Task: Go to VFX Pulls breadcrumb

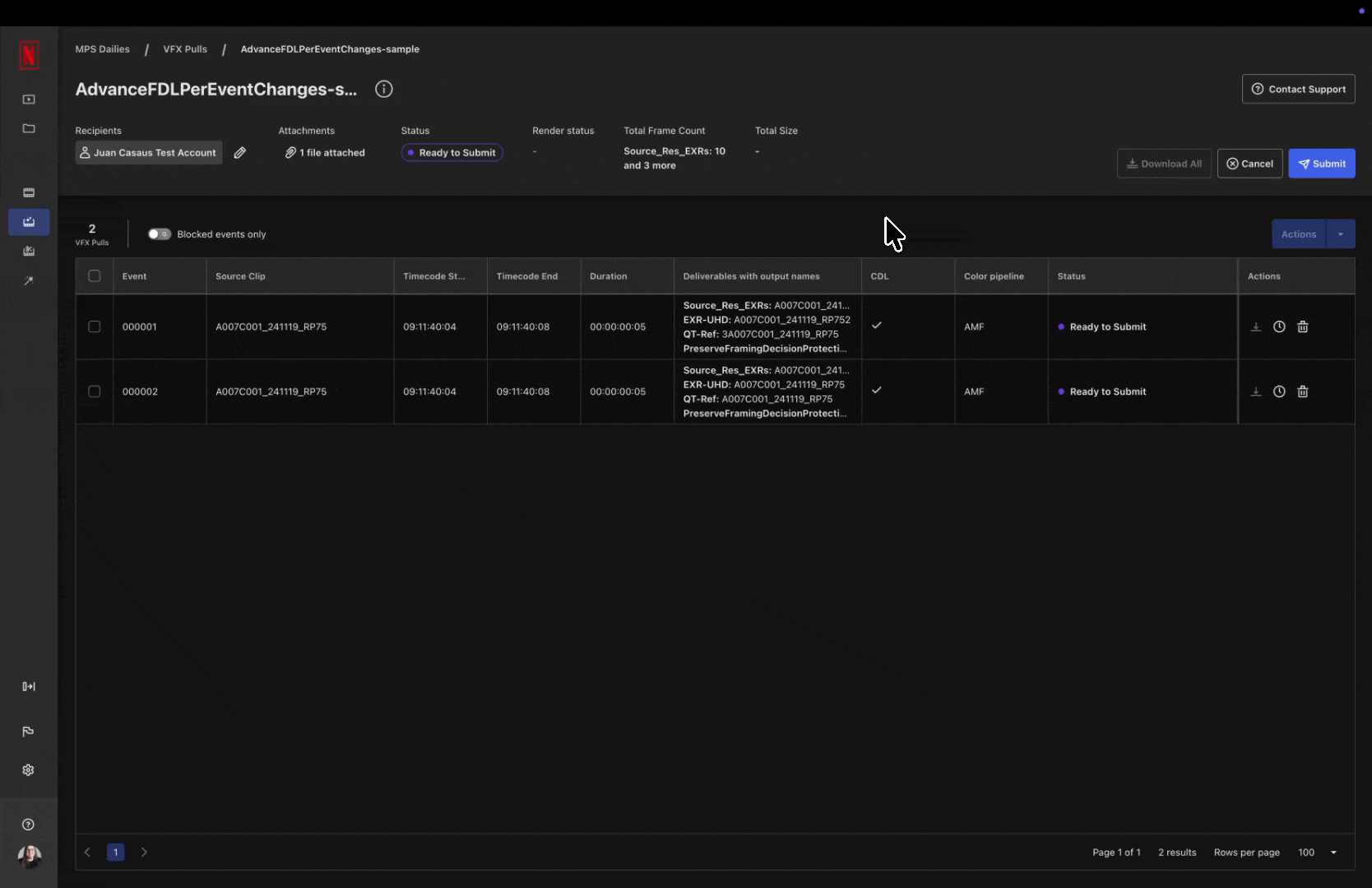Action: (x=185, y=49)
